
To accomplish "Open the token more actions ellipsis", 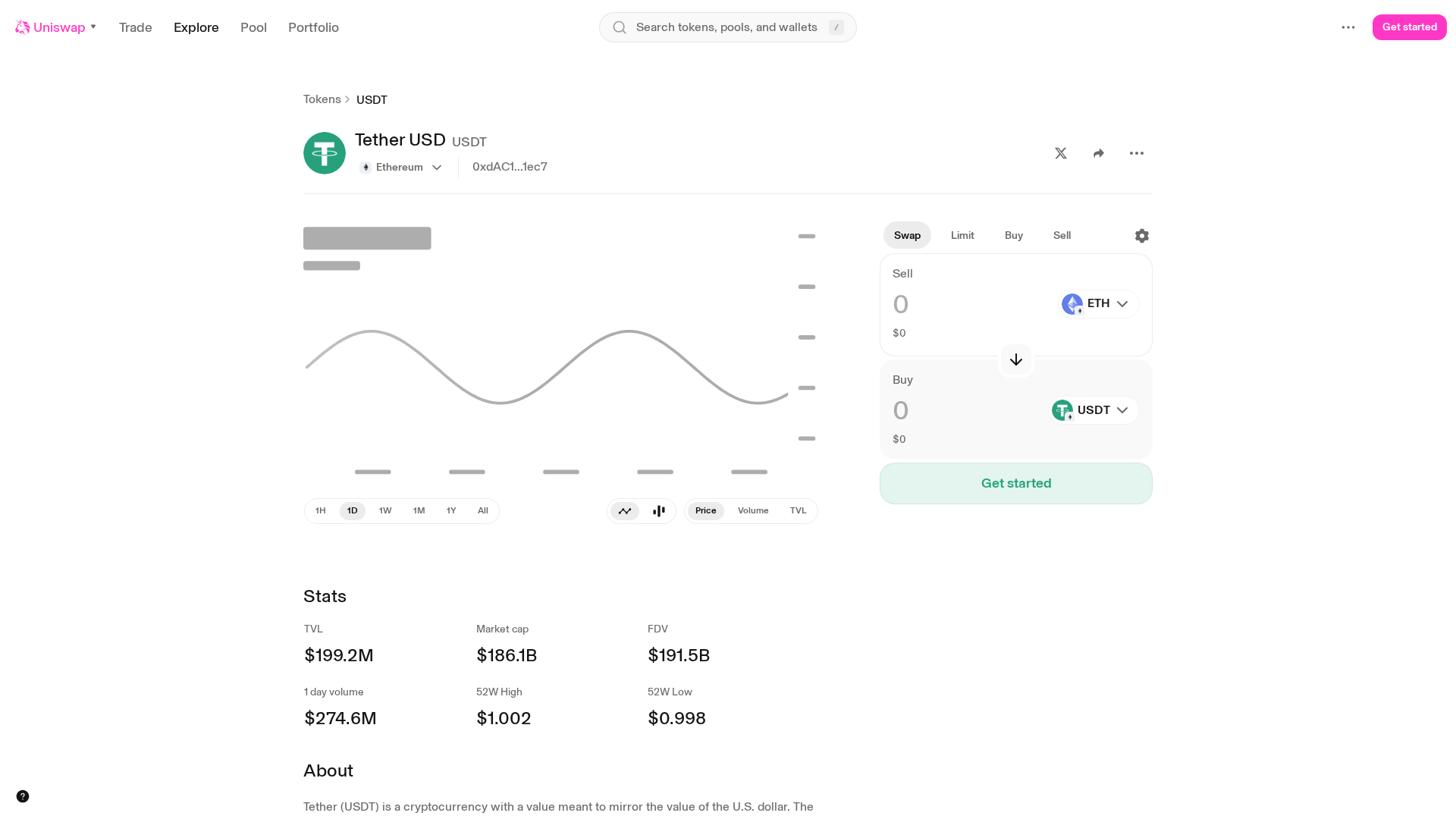I will tap(1137, 153).
